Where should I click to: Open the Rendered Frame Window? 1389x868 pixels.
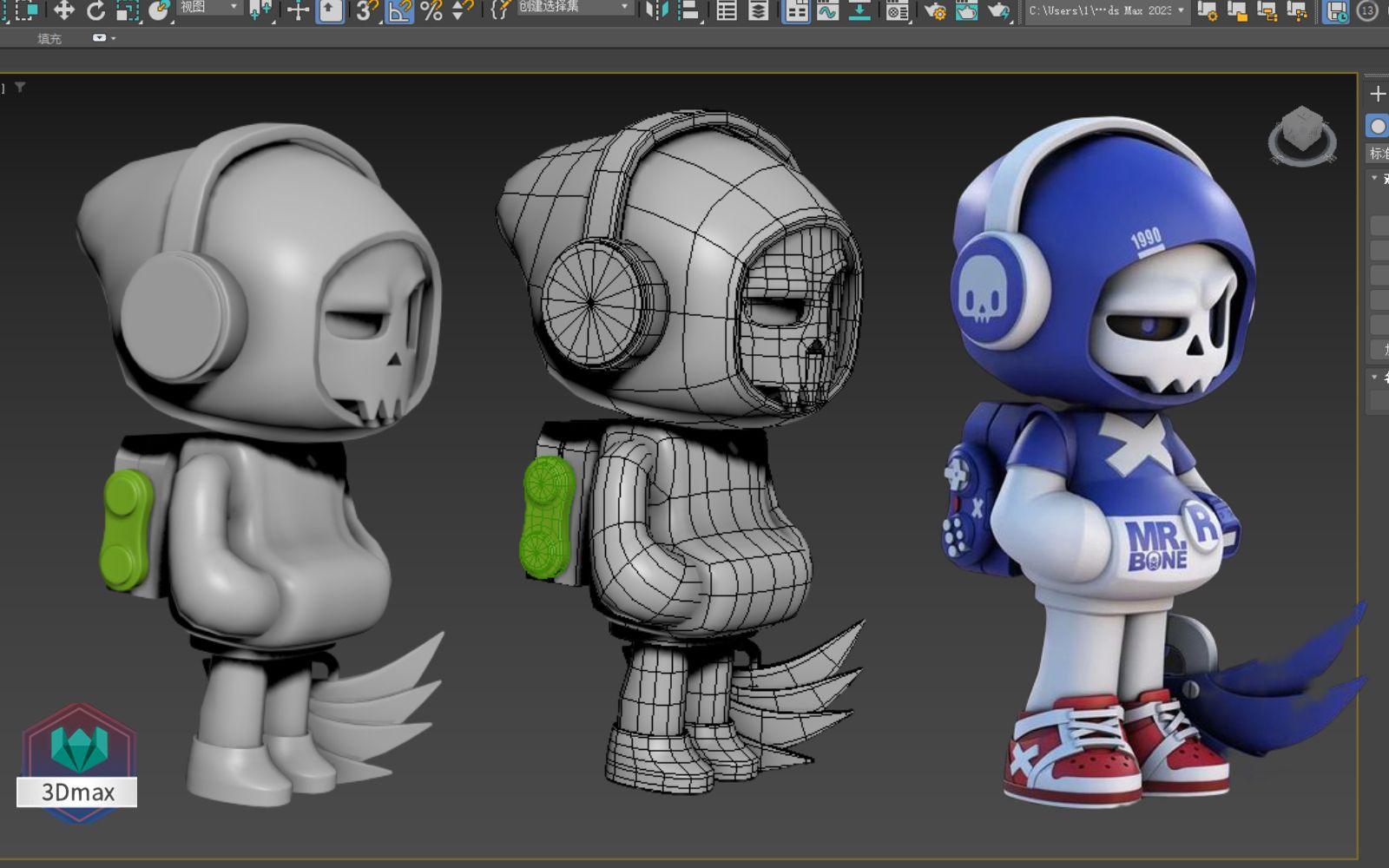click(966, 10)
